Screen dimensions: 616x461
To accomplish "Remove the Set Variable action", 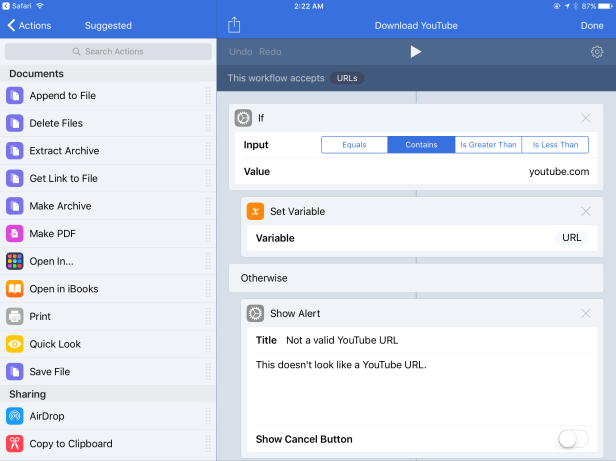I will pos(586,211).
